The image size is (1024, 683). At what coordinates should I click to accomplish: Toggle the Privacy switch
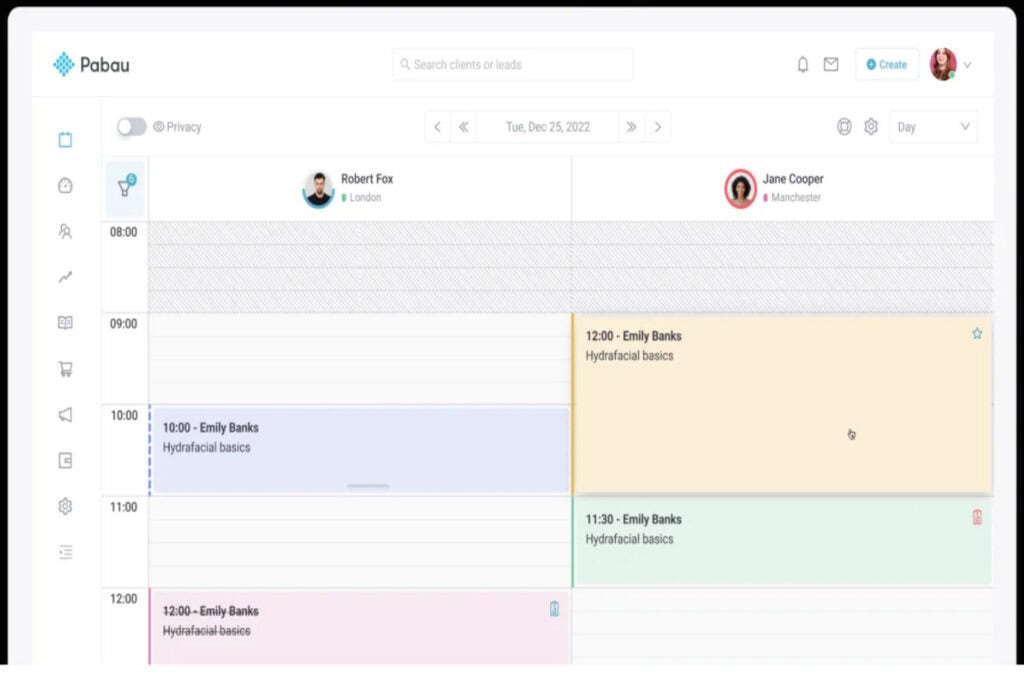point(132,127)
